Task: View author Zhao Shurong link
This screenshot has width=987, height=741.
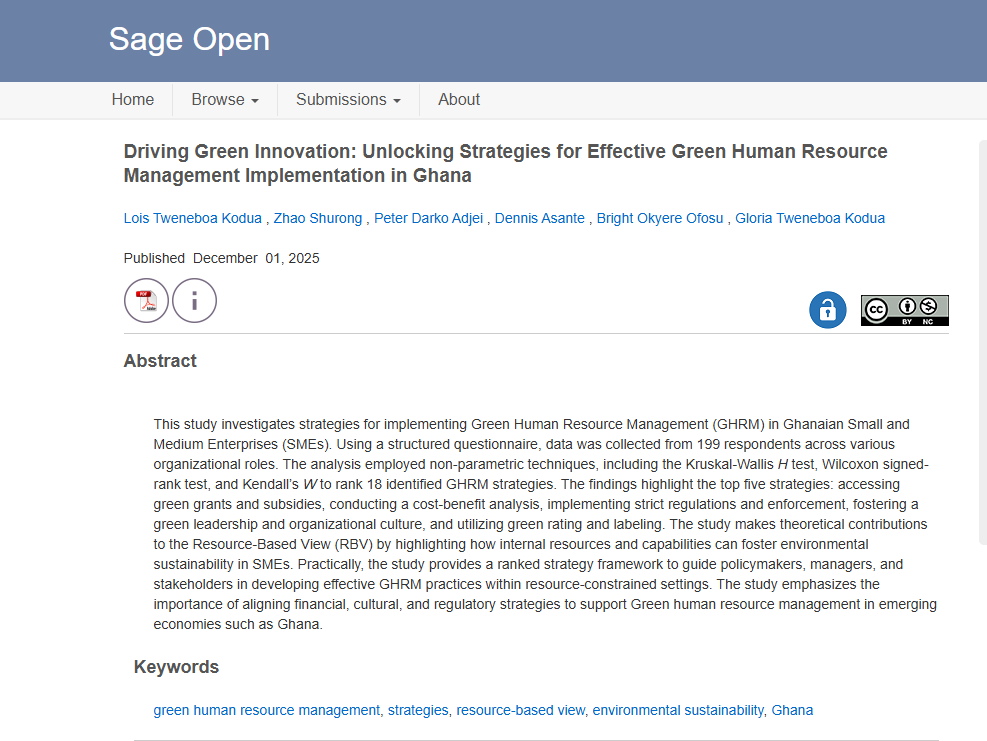Action: point(318,218)
